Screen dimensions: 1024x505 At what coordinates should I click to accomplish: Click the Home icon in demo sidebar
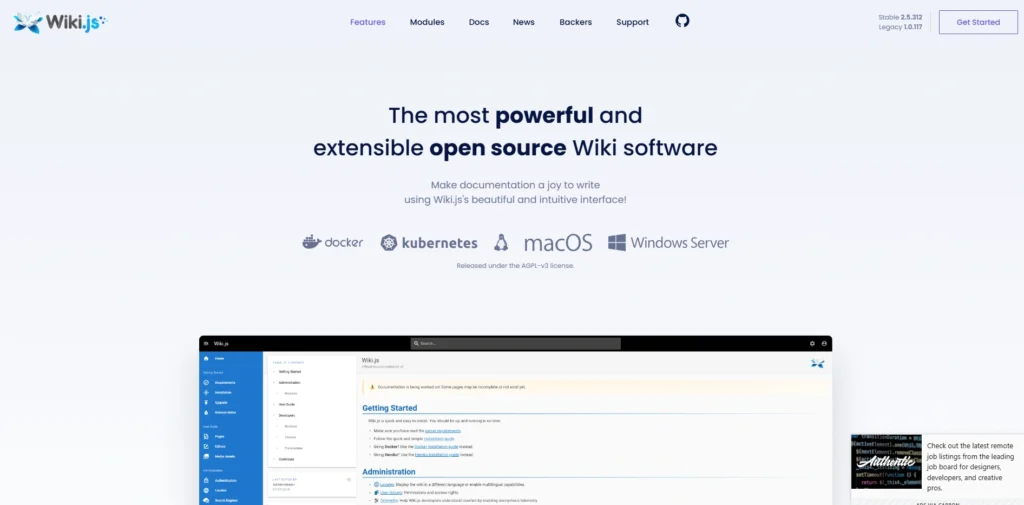tap(206, 359)
